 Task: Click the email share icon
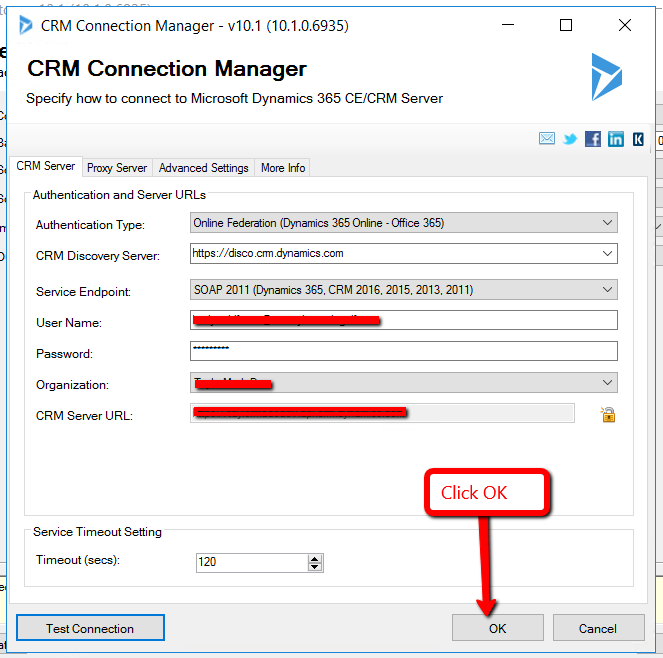pyautogui.click(x=547, y=138)
